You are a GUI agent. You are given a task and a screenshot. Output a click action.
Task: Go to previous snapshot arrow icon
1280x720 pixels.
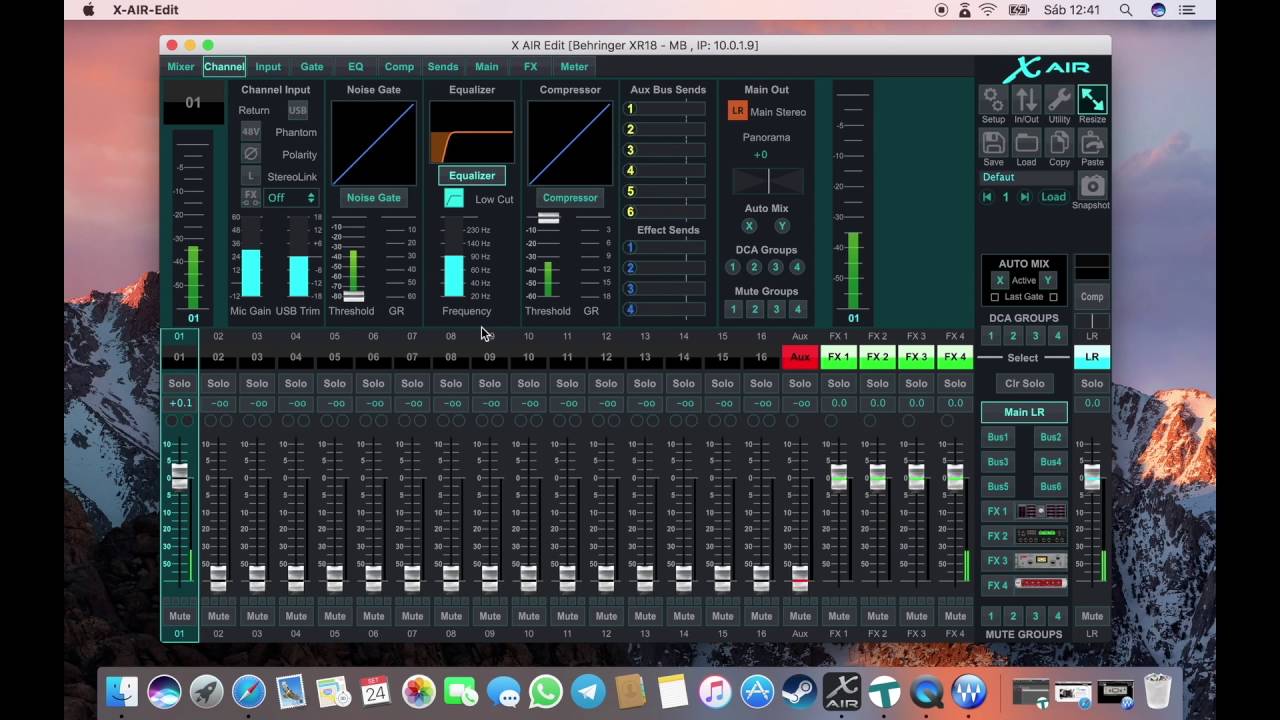pos(987,197)
